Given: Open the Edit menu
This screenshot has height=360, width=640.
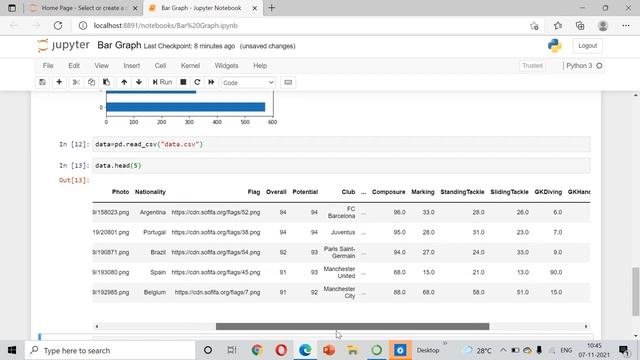Looking at the screenshot, I should point(74,66).
